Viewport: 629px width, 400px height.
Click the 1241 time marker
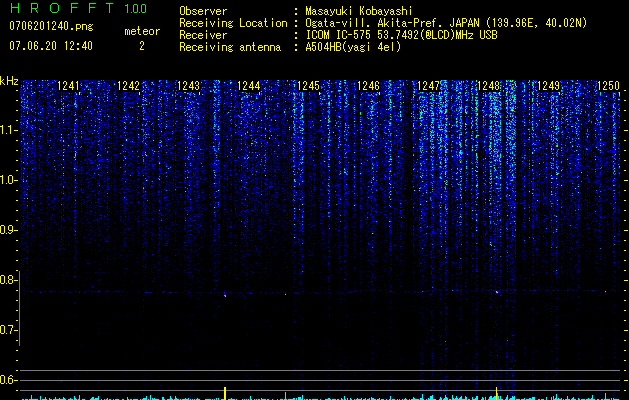68,85
